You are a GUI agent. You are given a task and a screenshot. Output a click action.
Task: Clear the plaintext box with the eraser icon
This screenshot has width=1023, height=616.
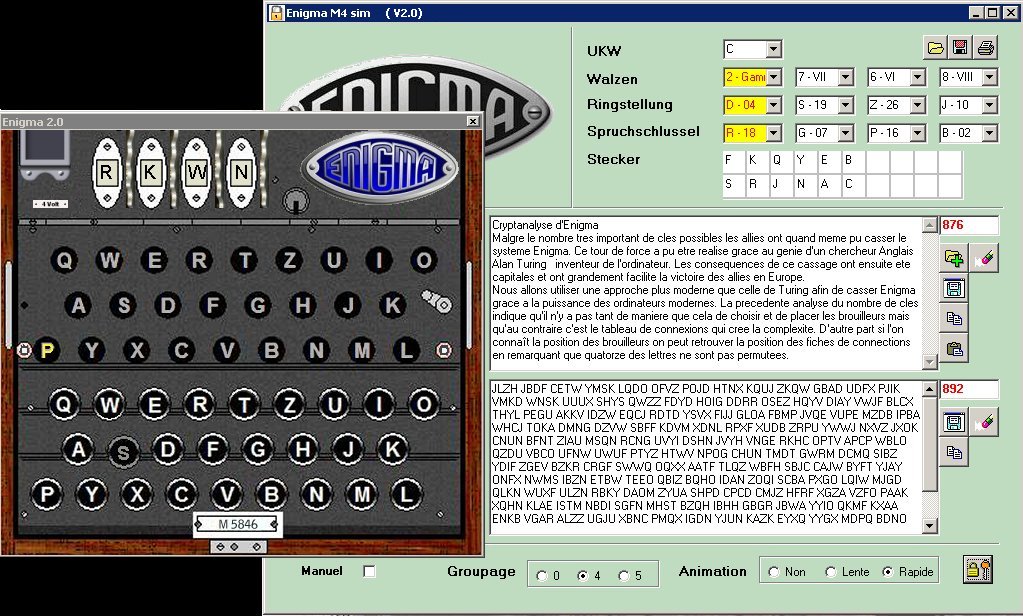(984, 258)
